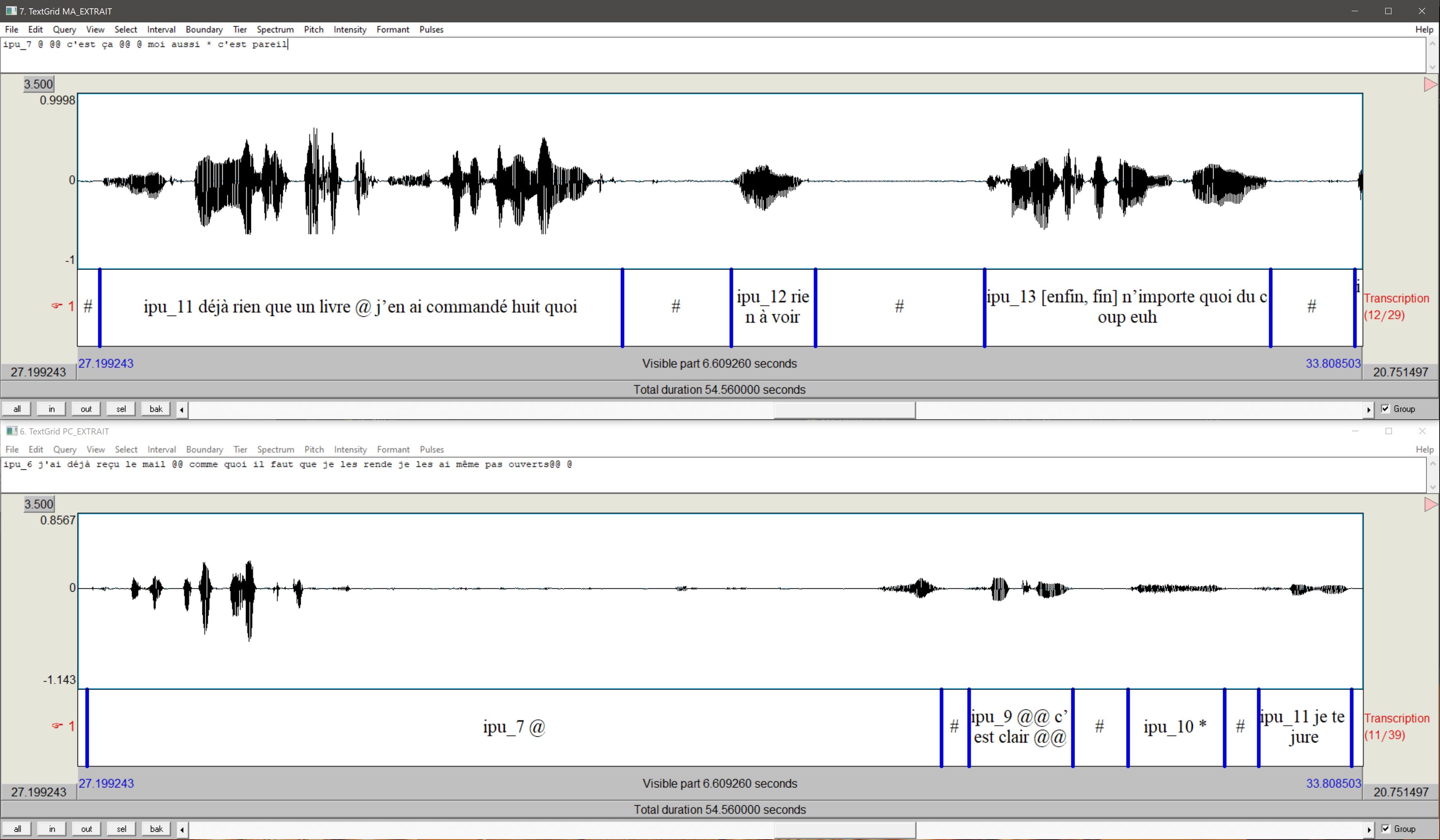Click pink triangle marker in PC_EXTRAIT window
This screenshot has height=840, width=1440.
(x=1430, y=505)
